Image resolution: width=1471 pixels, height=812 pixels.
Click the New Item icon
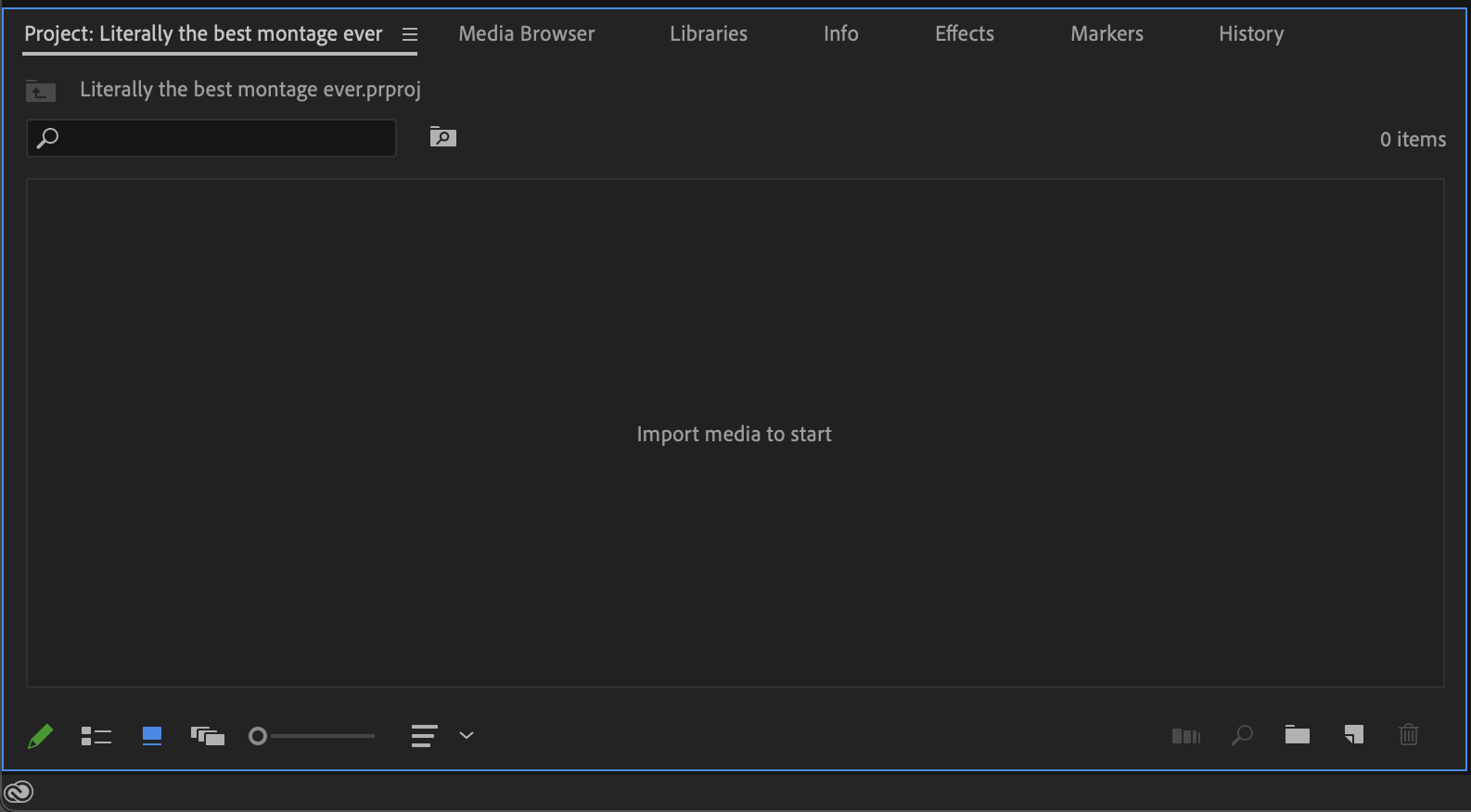(1354, 735)
